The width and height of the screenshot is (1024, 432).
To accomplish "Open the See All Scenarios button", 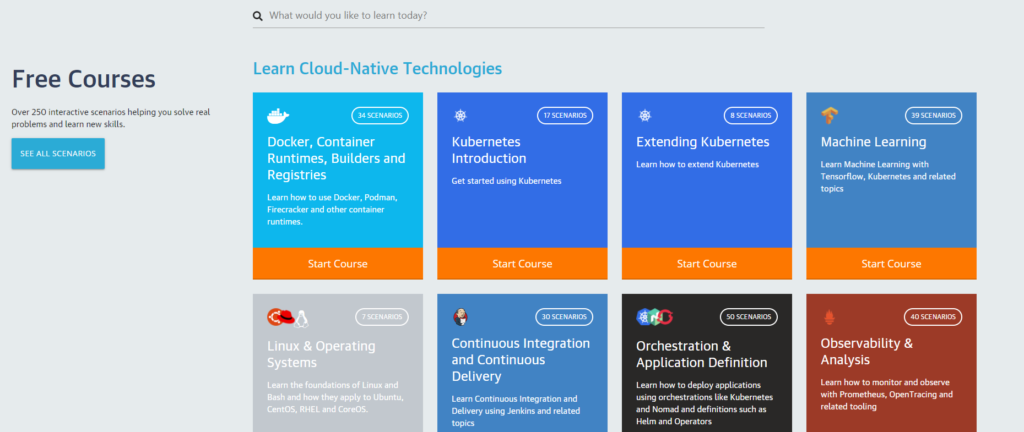I will 58,154.
